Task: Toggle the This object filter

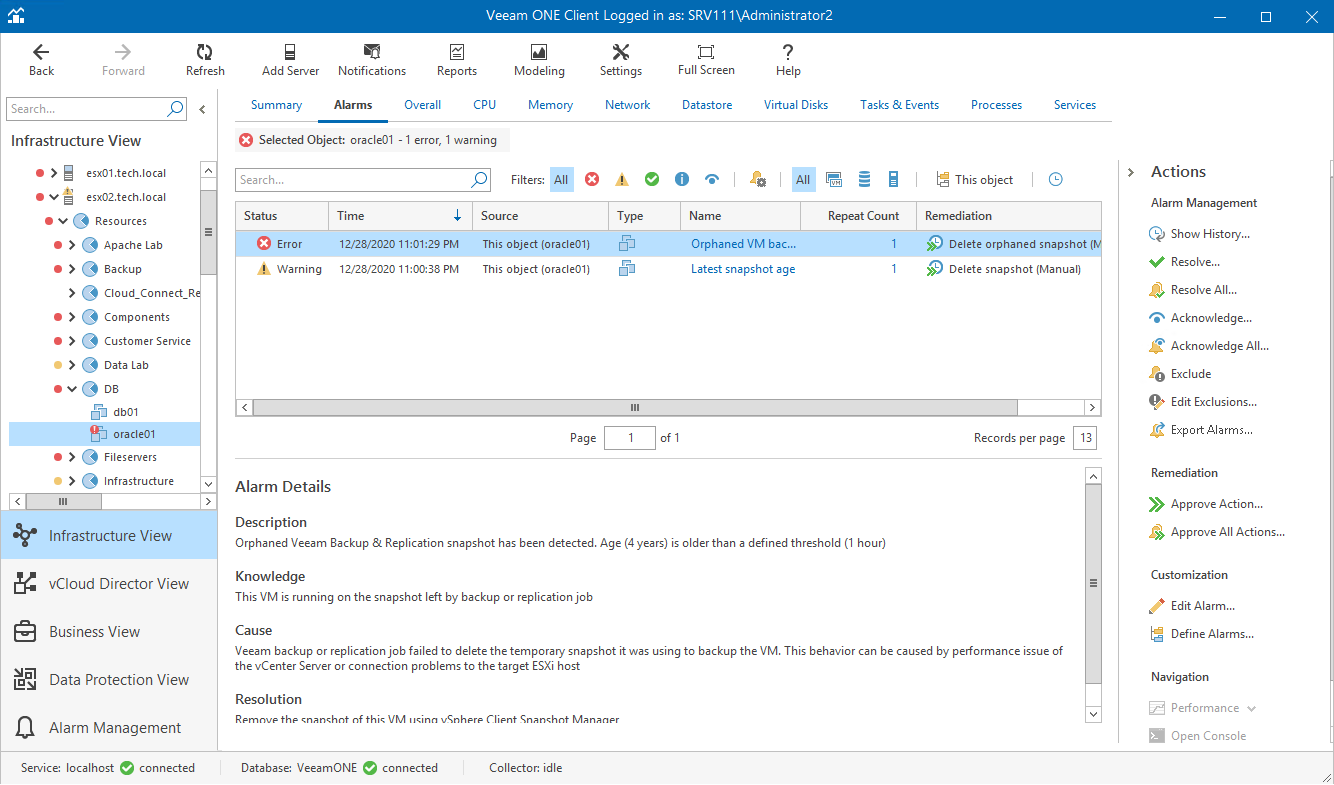Action: point(974,180)
